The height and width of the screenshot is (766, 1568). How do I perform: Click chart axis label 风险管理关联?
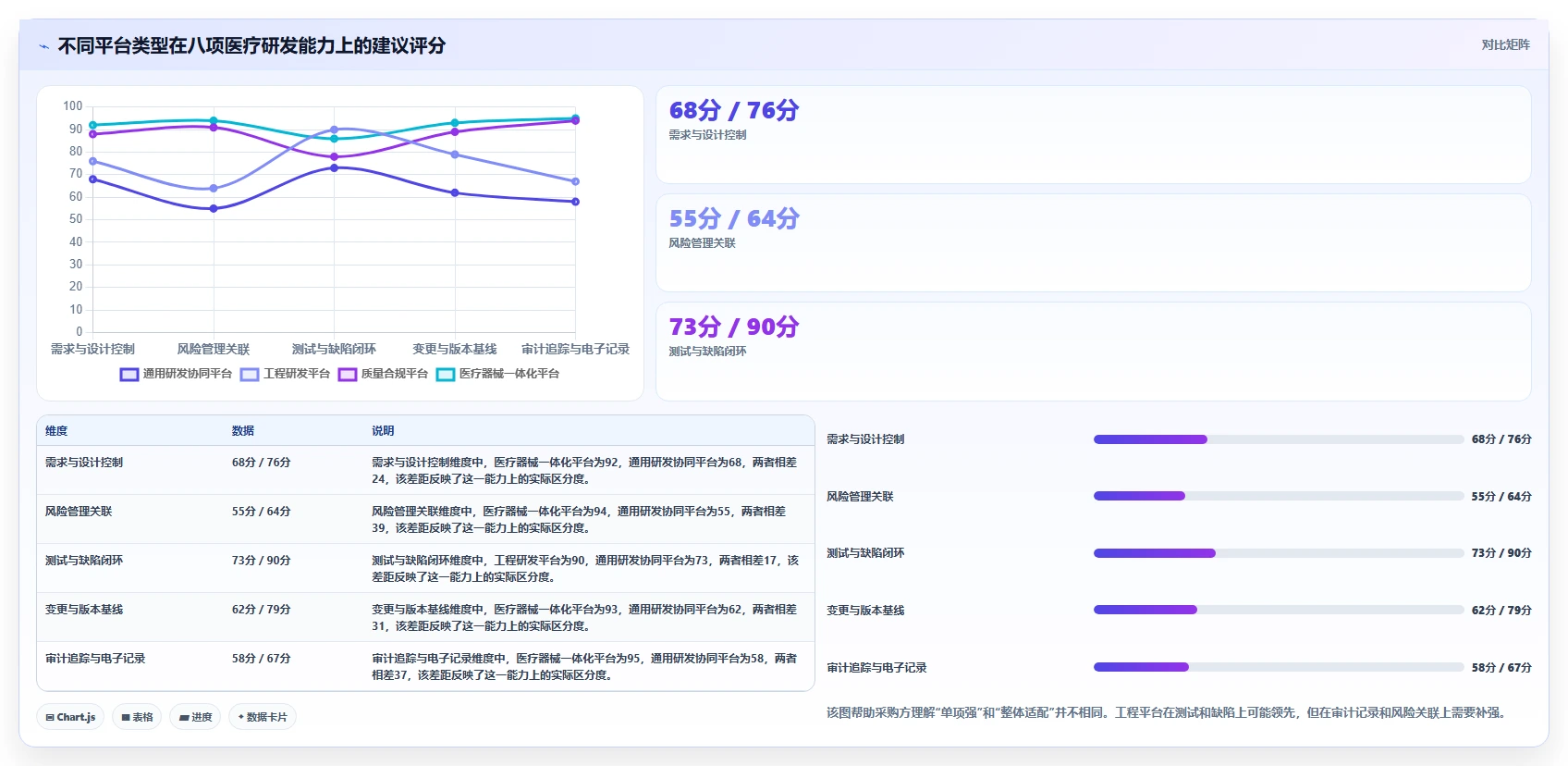point(214,350)
